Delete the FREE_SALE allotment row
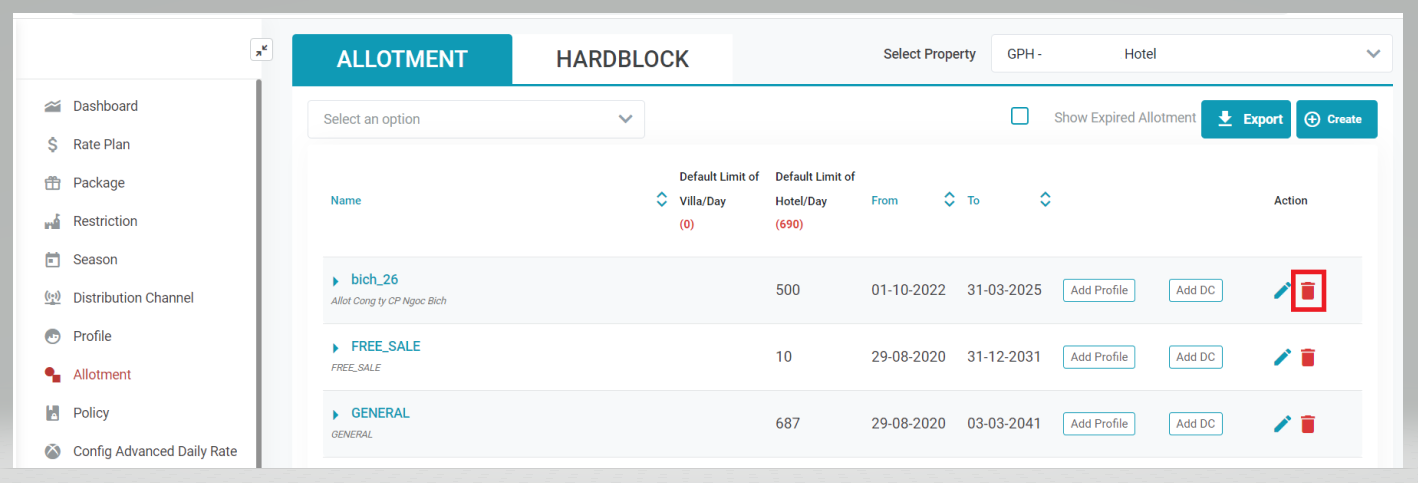Image resolution: width=1418 pixels, height=483 pixels. click(1308, 357)
